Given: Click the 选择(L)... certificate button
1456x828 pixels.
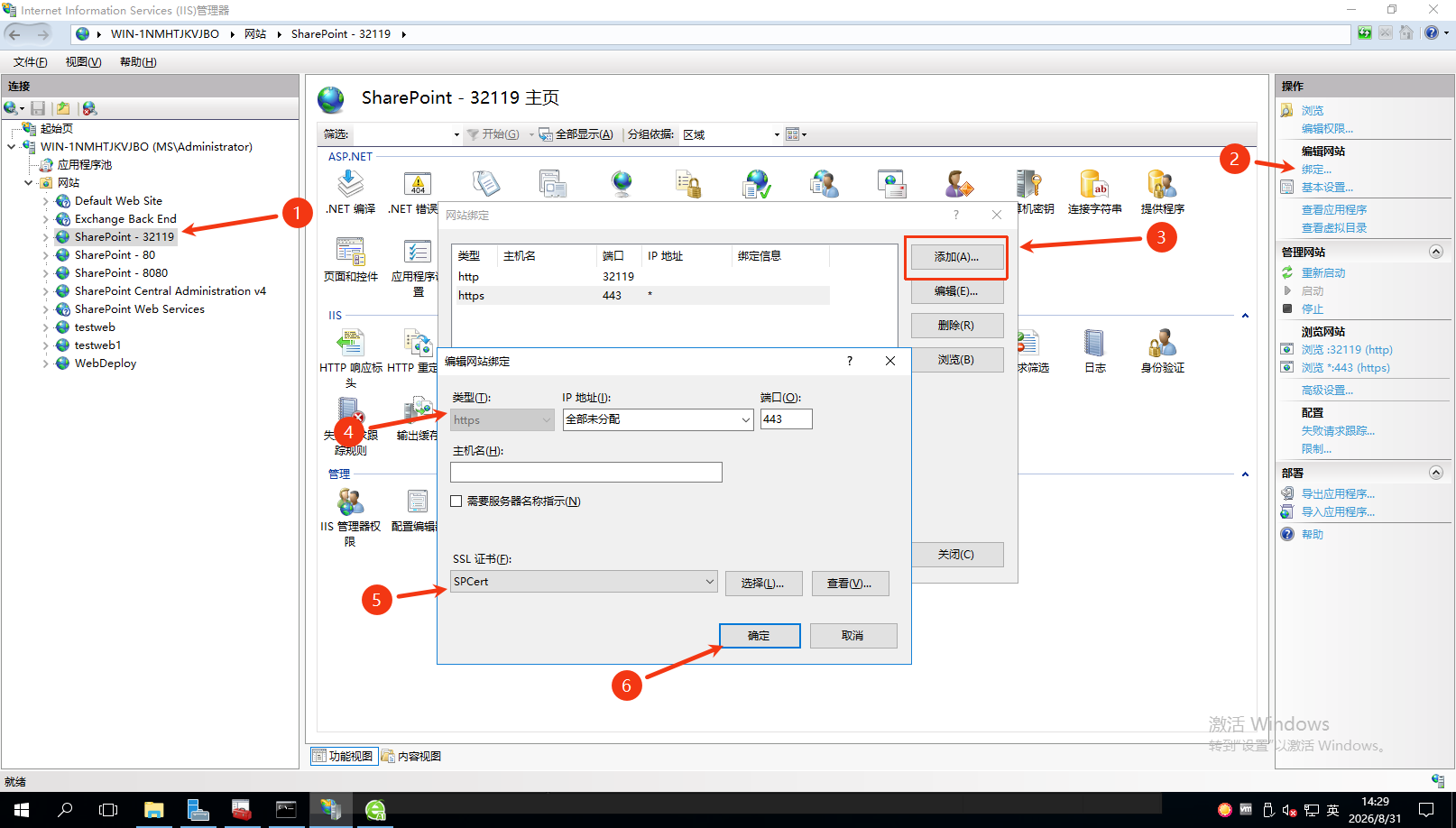Looking at the screenshot, I should tap(762, 584).
